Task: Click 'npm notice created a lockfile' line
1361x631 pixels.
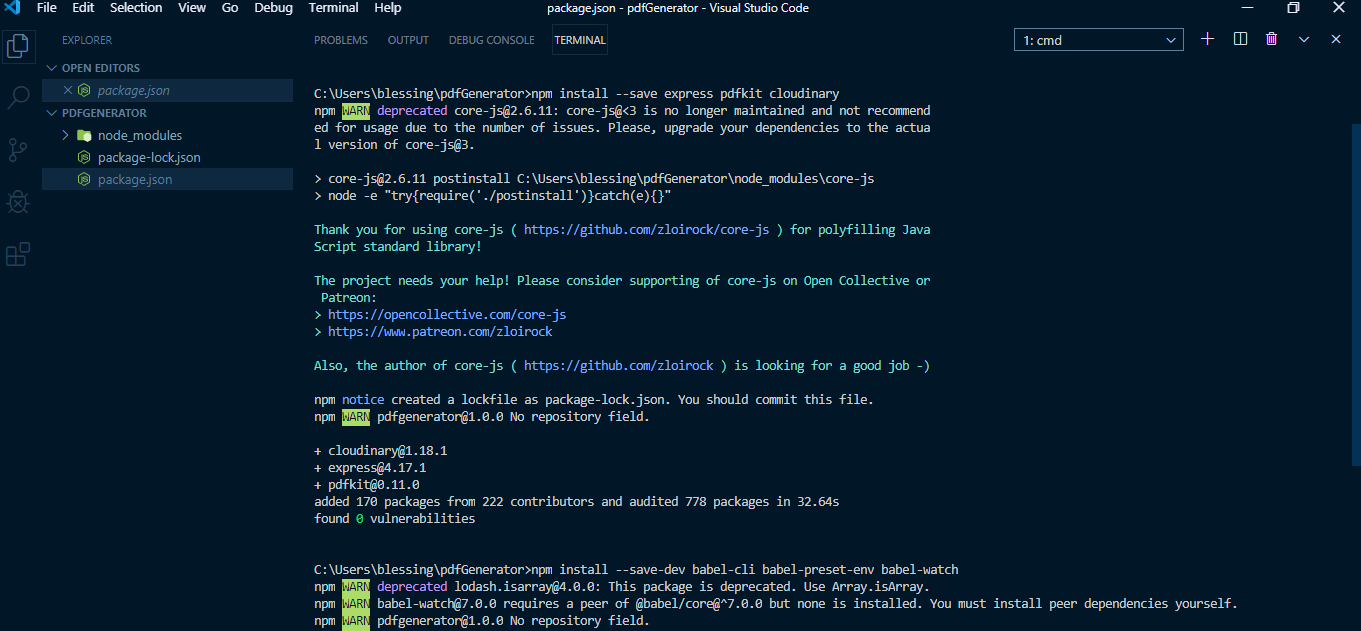Action: click(x=594, y=399)
